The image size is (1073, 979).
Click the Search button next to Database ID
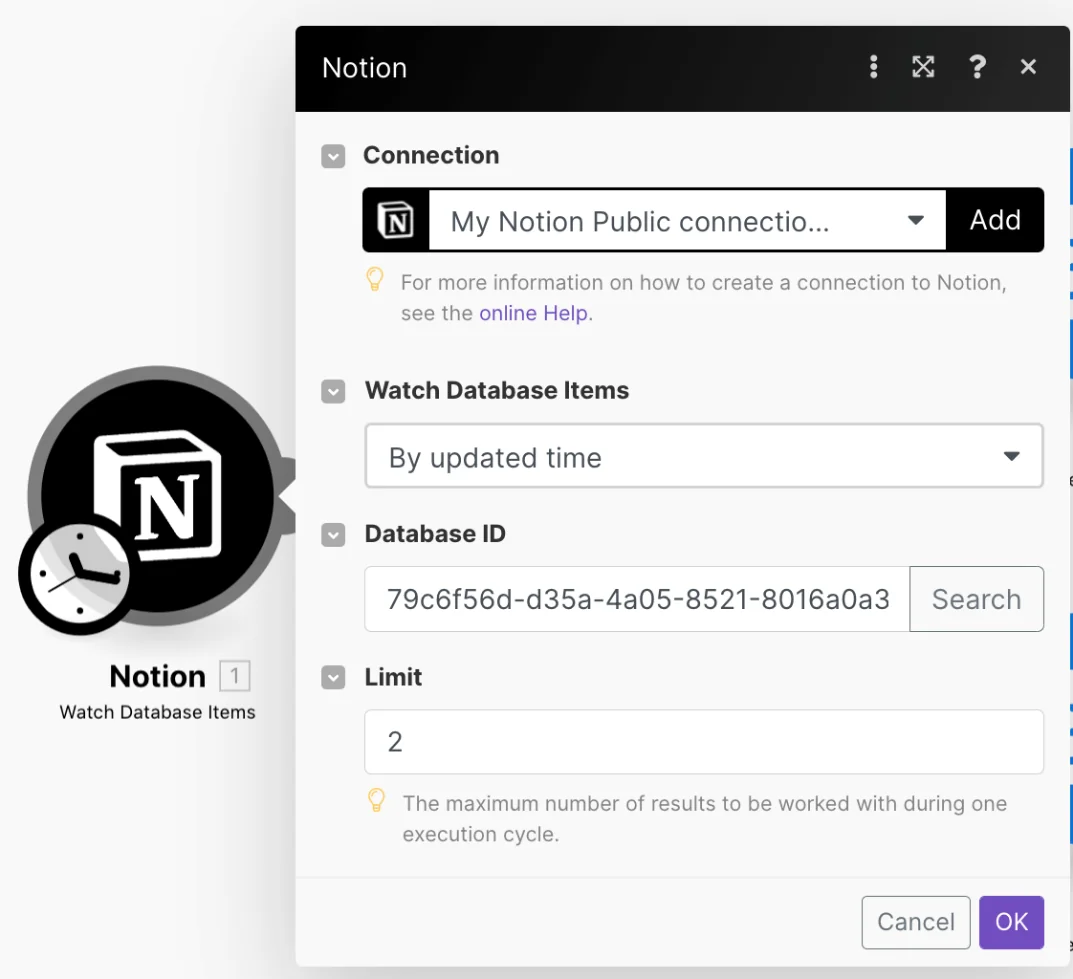[977, 599]
